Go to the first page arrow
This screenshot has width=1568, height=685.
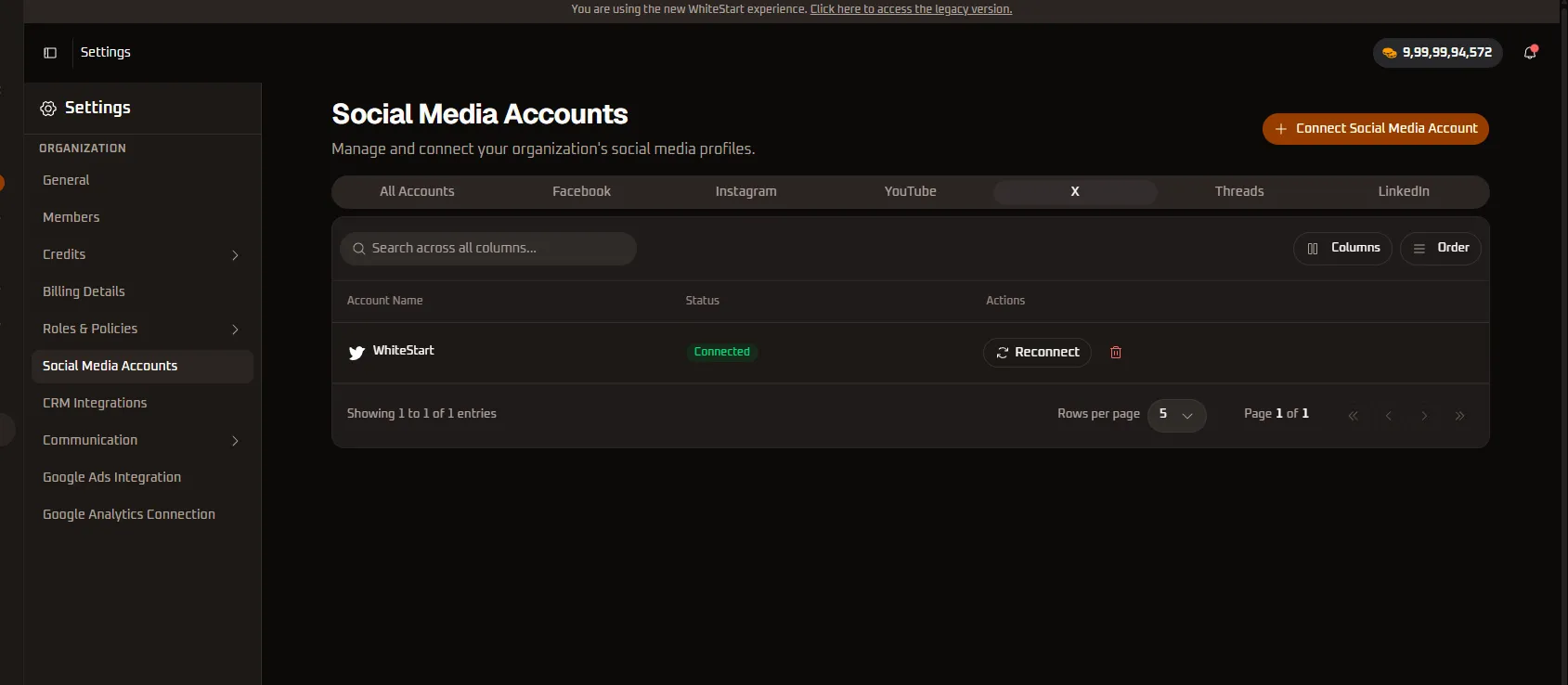coord(1353,416)
